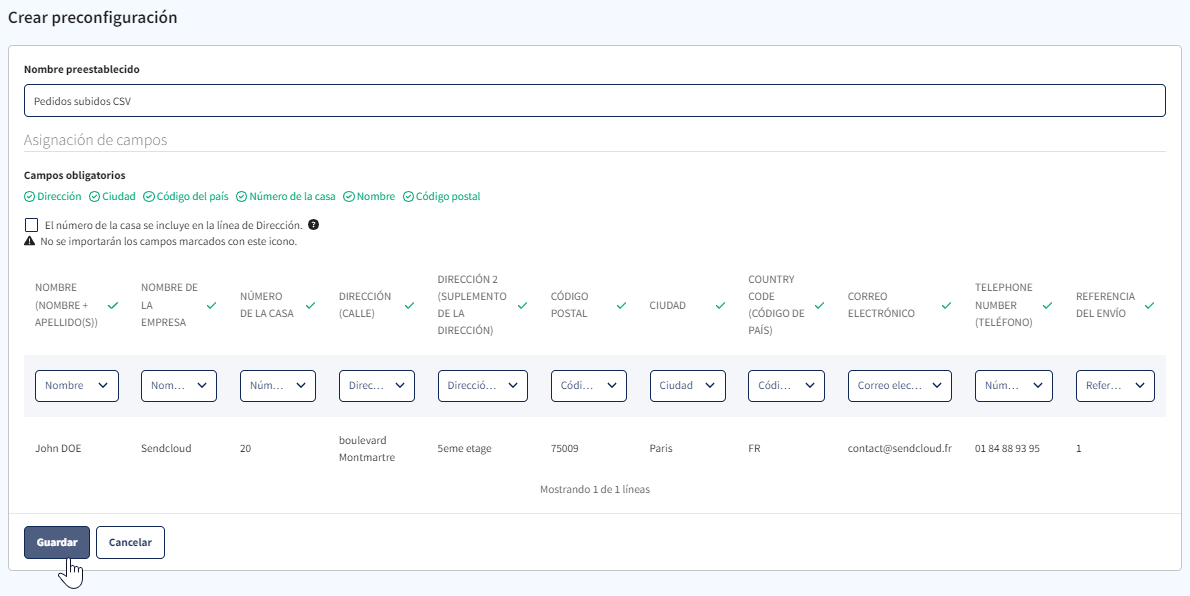1190x596 pixels.
Task: Open the house number mapping dropdown
Action: (278, 386)
